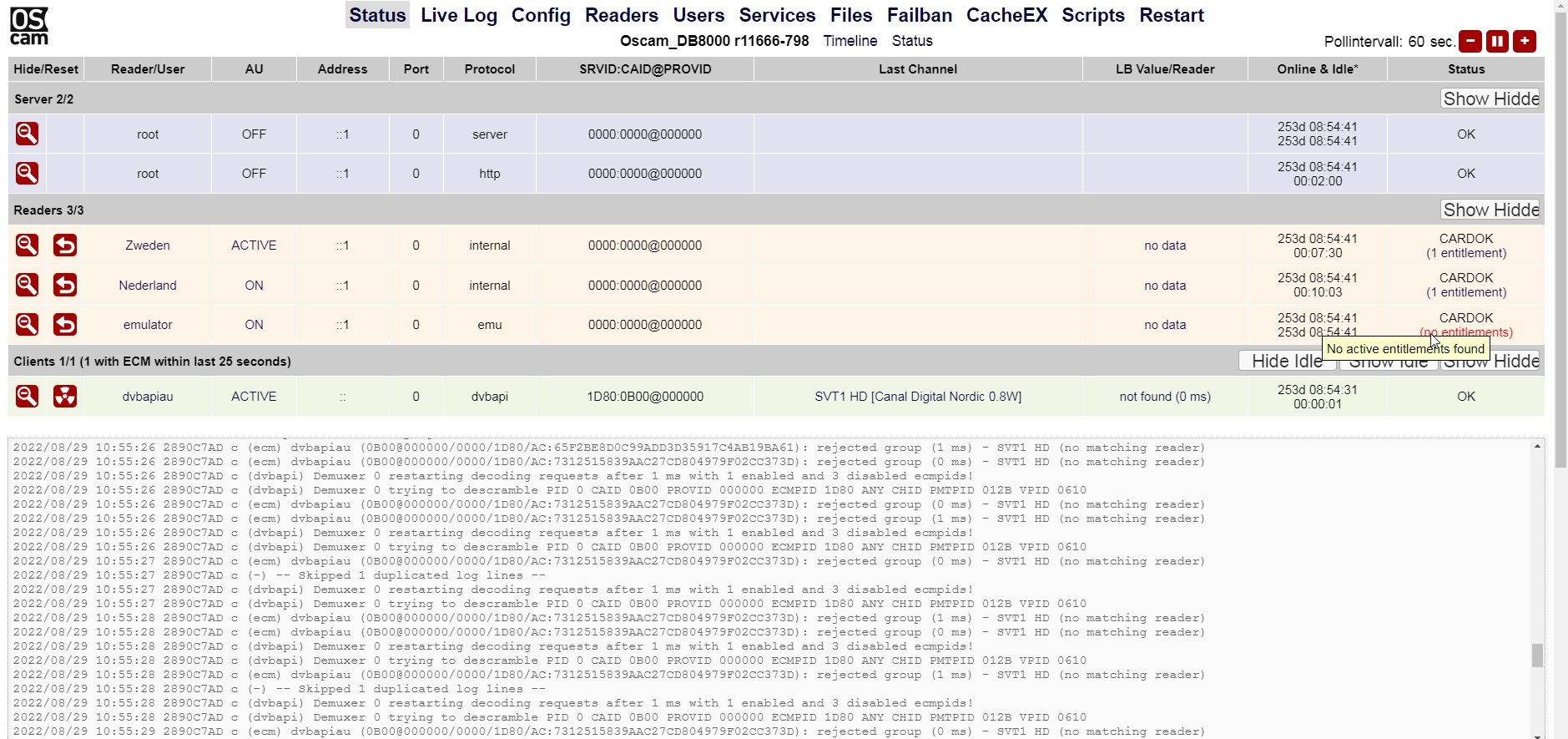Screen dimensions: 1568x739
Task: Open the Timeline link
Action: click(850, 41)
